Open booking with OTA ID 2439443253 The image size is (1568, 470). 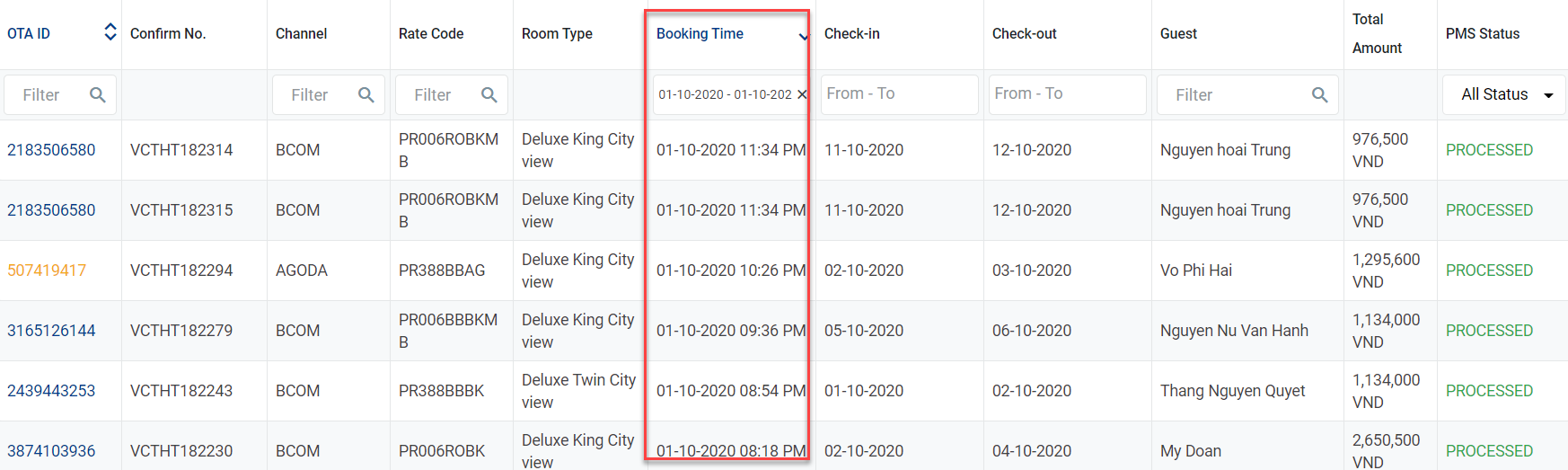point(51,391)
